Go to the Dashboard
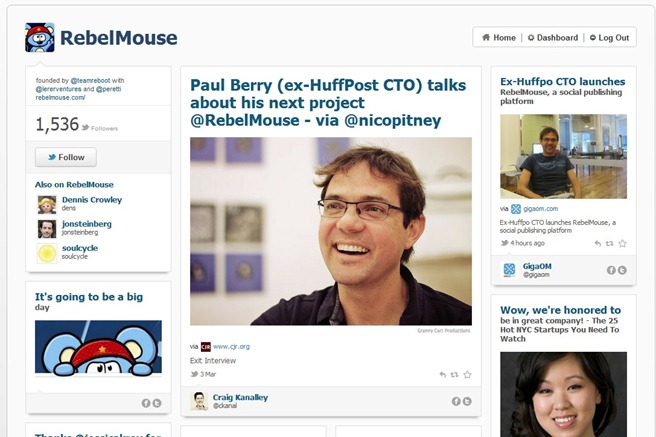This screenshot has height=437, width=656. [553, 38]
